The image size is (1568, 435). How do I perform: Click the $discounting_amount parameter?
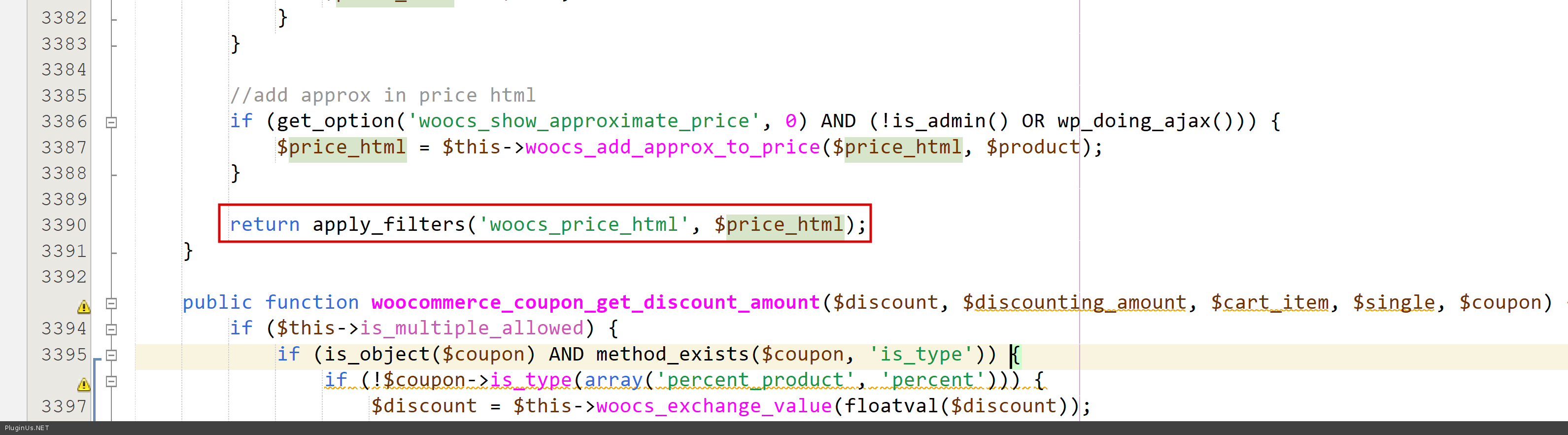(x=1074, y=303)
